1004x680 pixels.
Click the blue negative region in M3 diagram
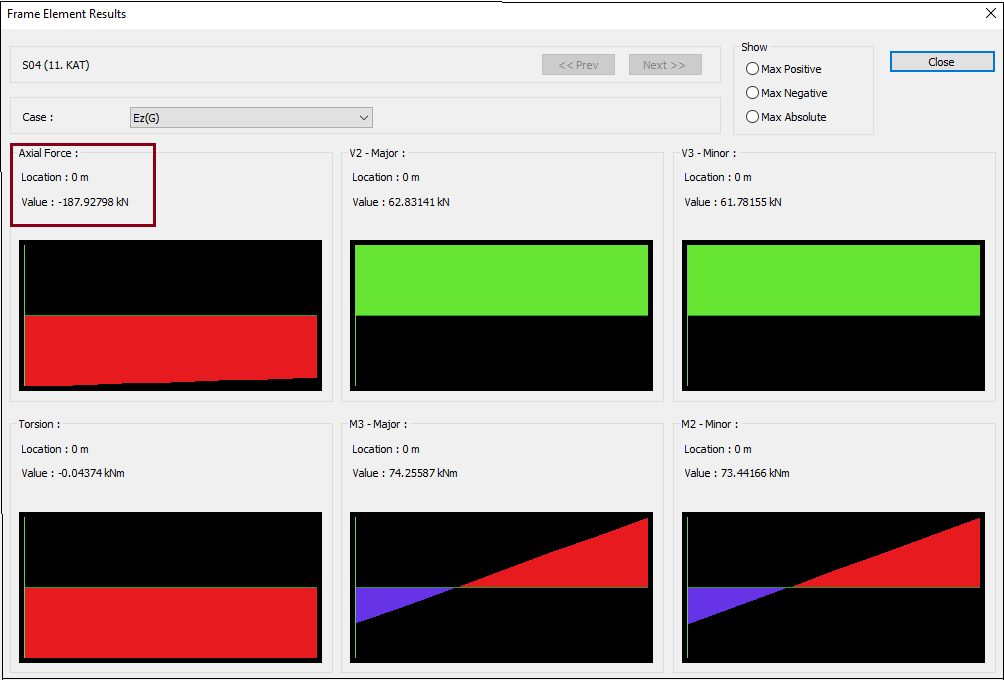click(385, 600)
